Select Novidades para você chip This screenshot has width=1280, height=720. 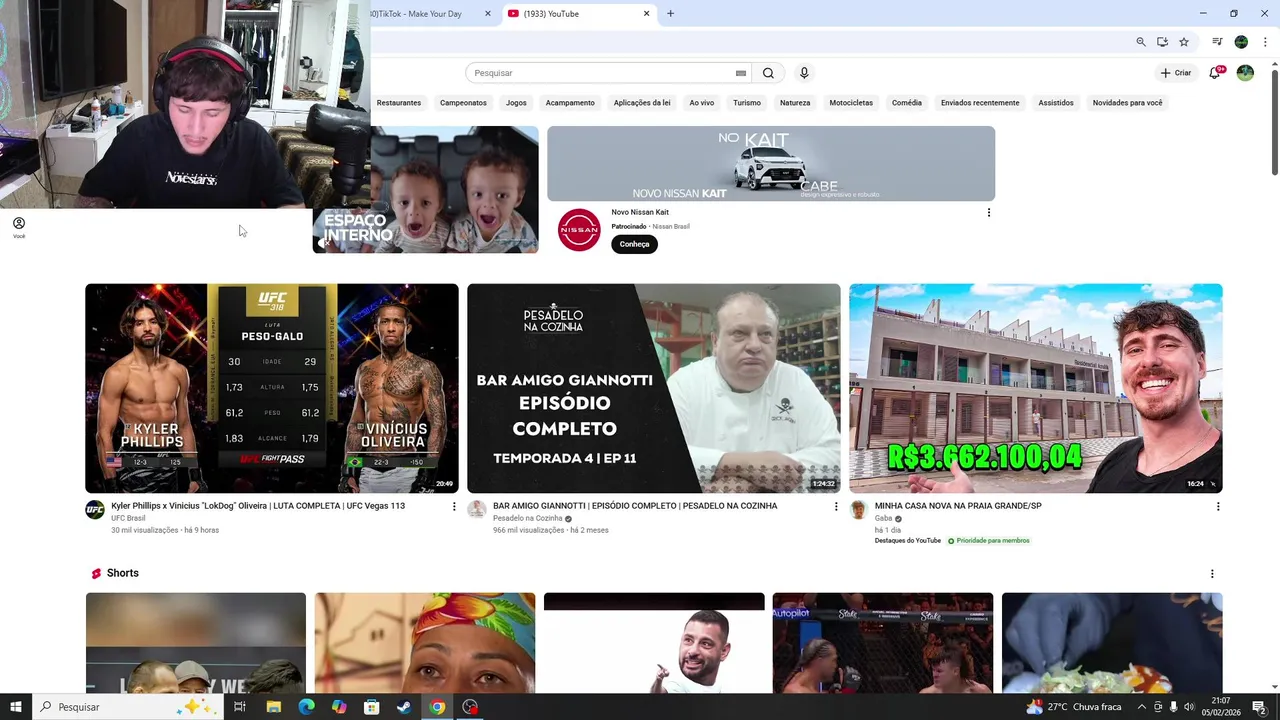[1128, 103]
